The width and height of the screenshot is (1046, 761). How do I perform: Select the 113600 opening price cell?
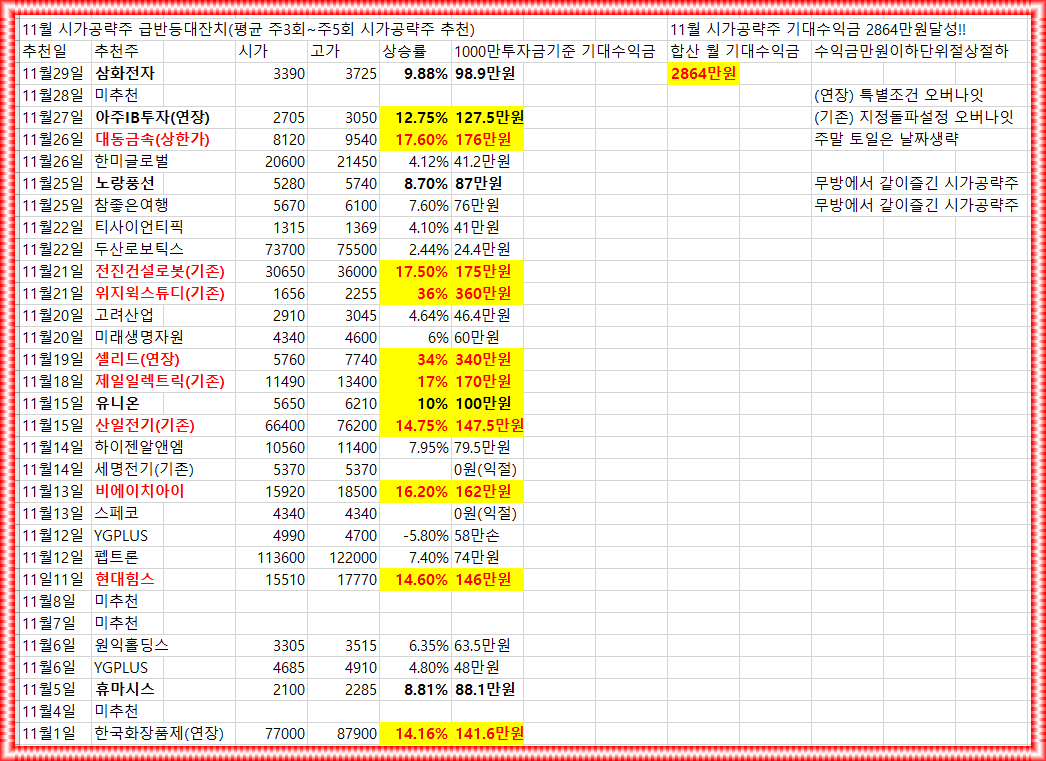point(272,557)
